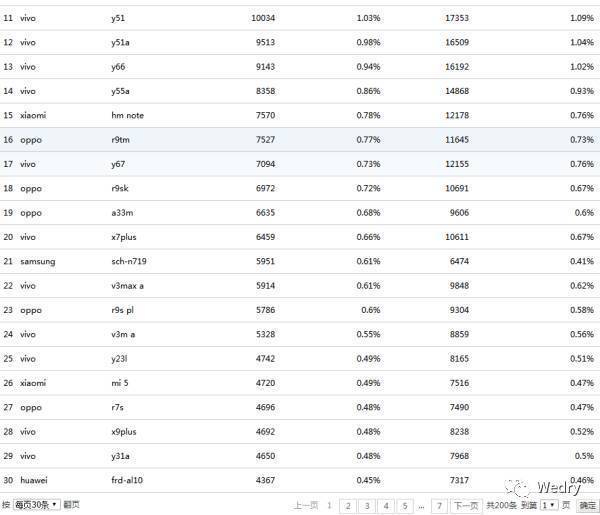The width and height of the screenshot is (600, 515).
Task: Click the mi 5 model cell
Action: (x=120, y=383)
